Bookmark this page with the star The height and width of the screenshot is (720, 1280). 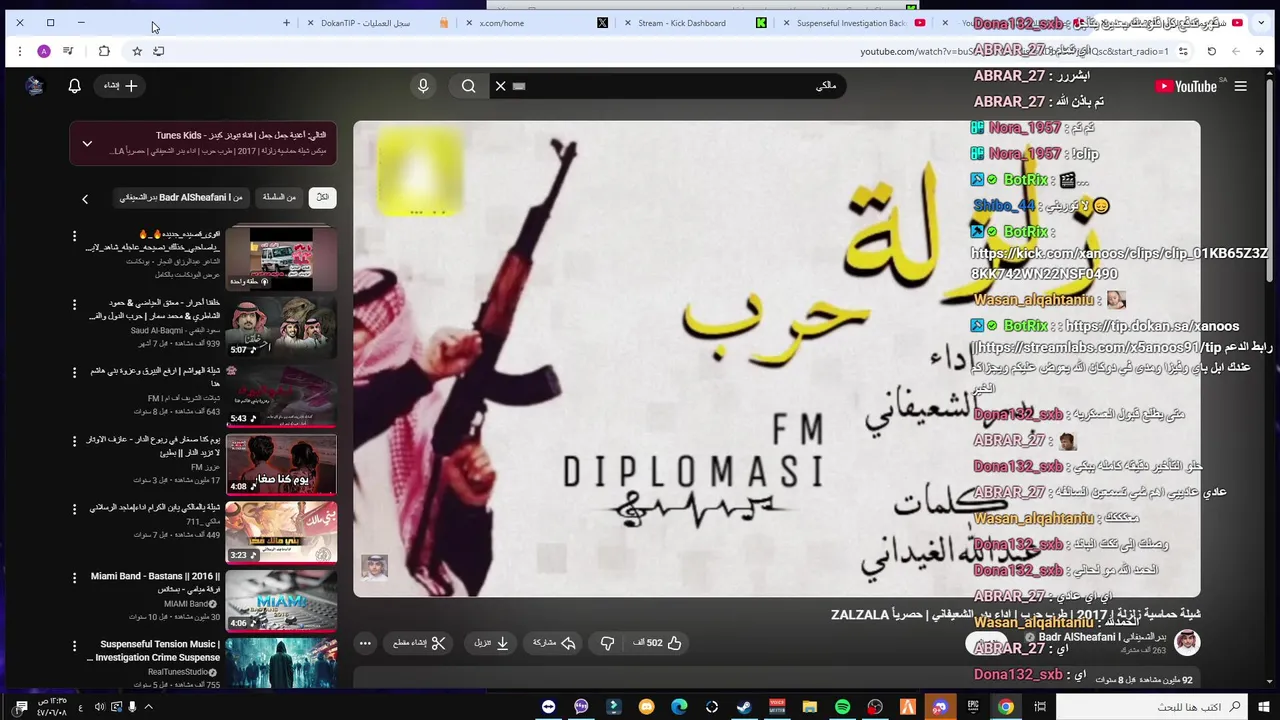point(137,51)
